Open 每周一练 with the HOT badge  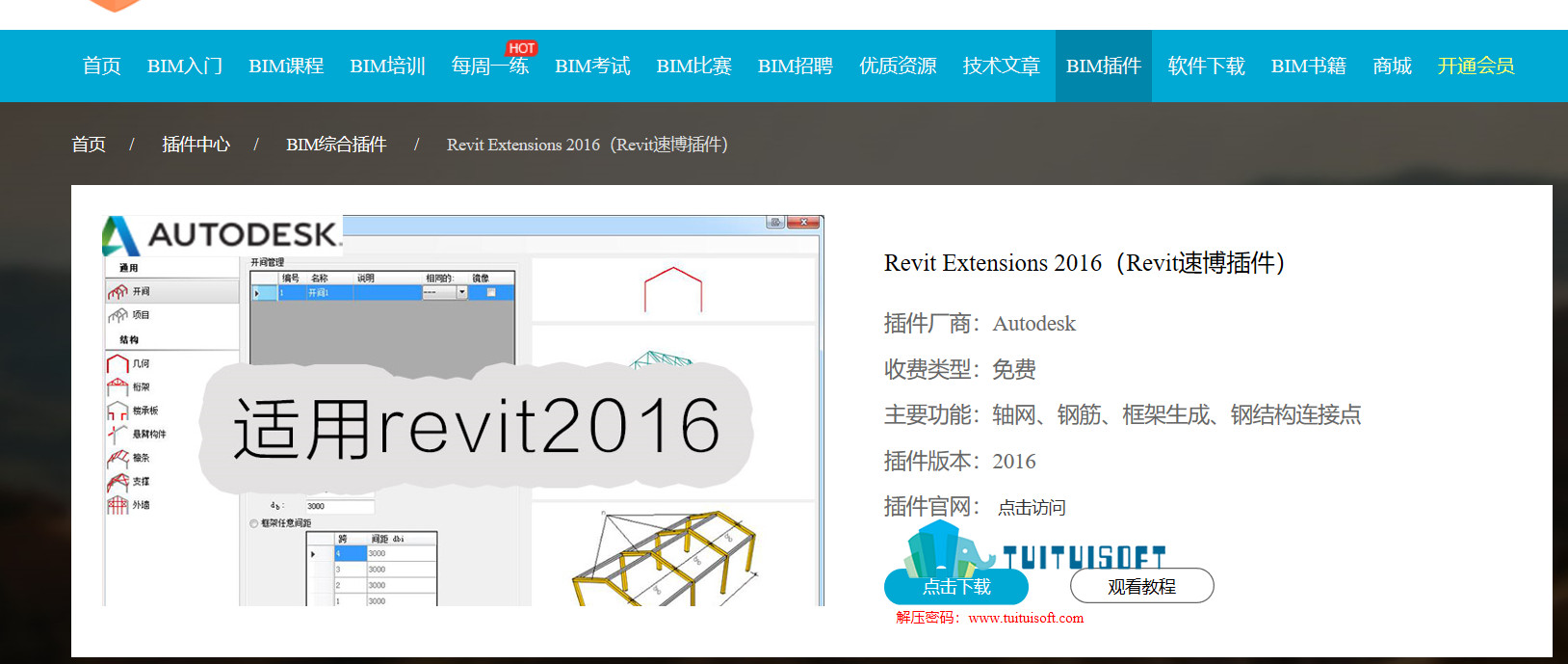tap(490, 66)
